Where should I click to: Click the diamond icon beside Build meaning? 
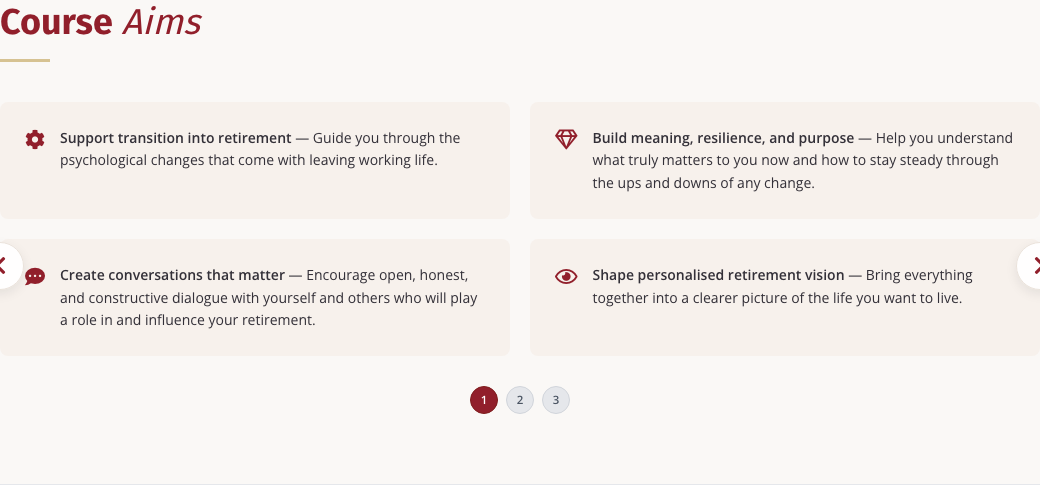(566, 139)
